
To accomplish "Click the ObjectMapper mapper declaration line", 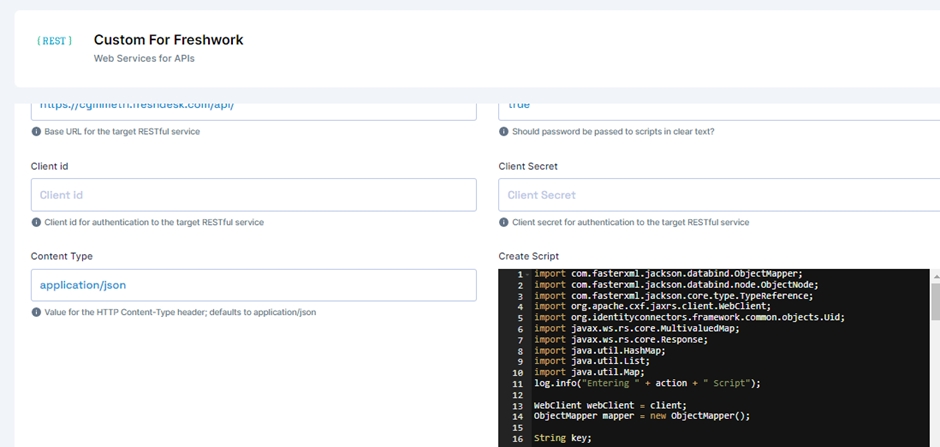I will (x=641, y=416).
